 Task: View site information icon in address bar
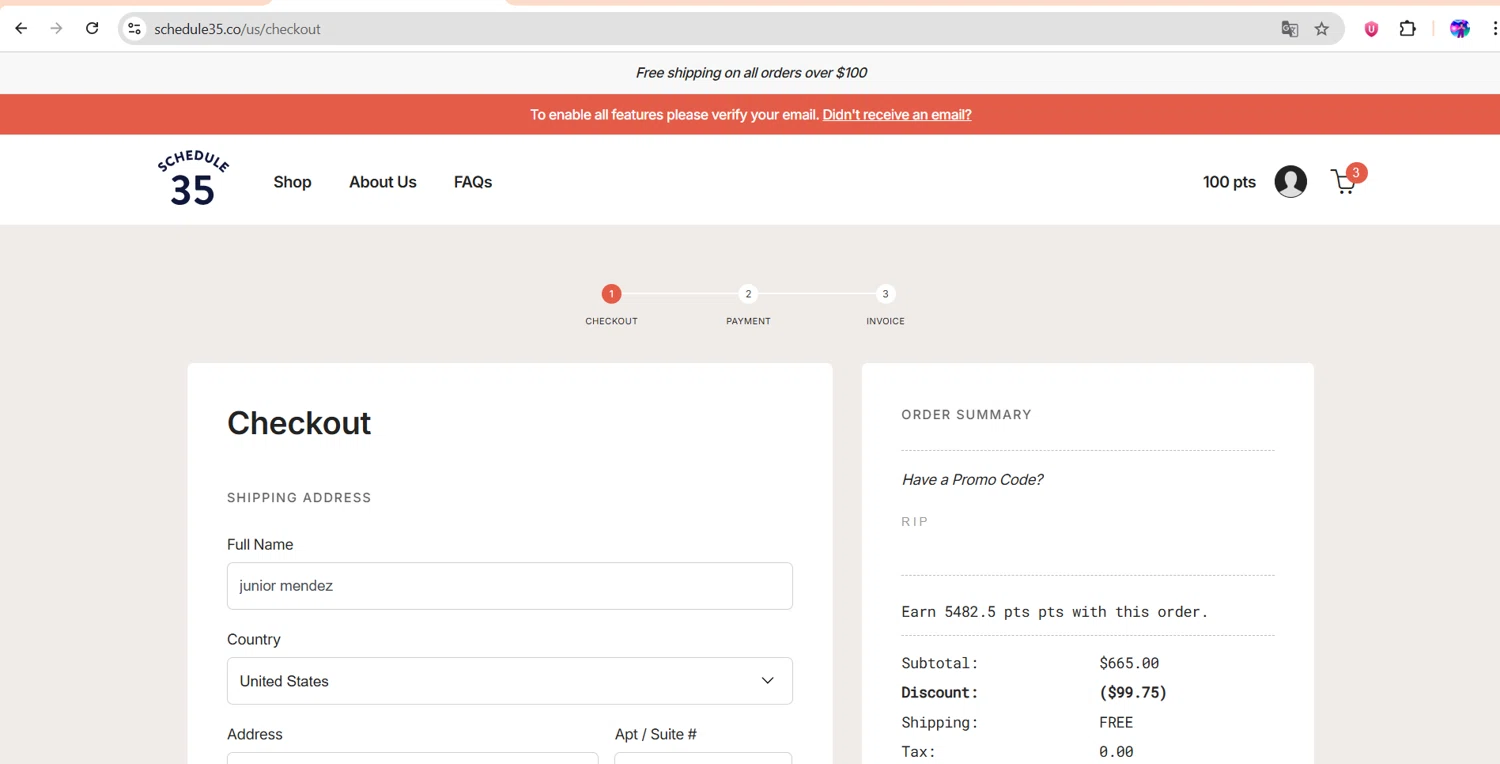click(134, 29)
